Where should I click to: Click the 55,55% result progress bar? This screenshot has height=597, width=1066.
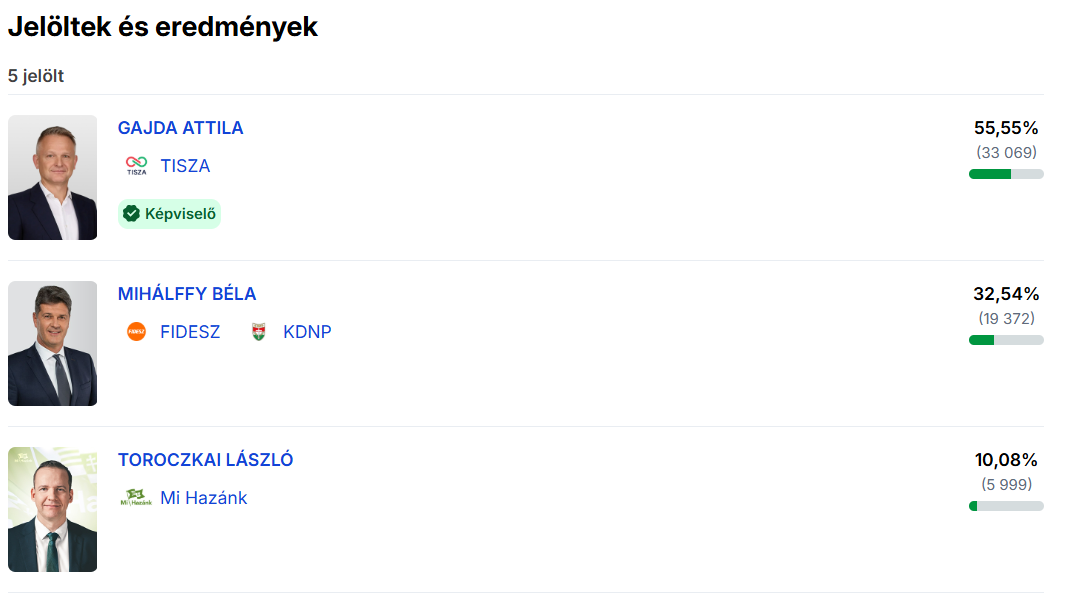point(1006,174)
